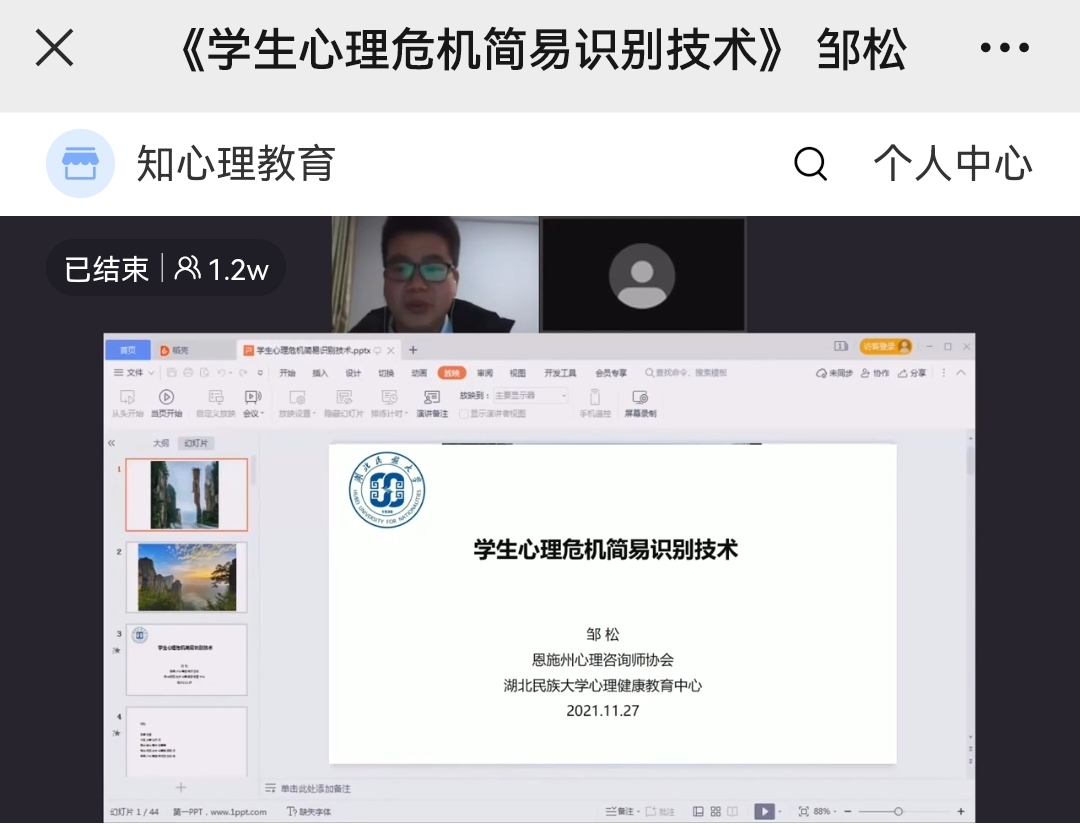Click the slideshow play button in status bar
This screenshot has width=1080, height=829.
pos(763,811)
